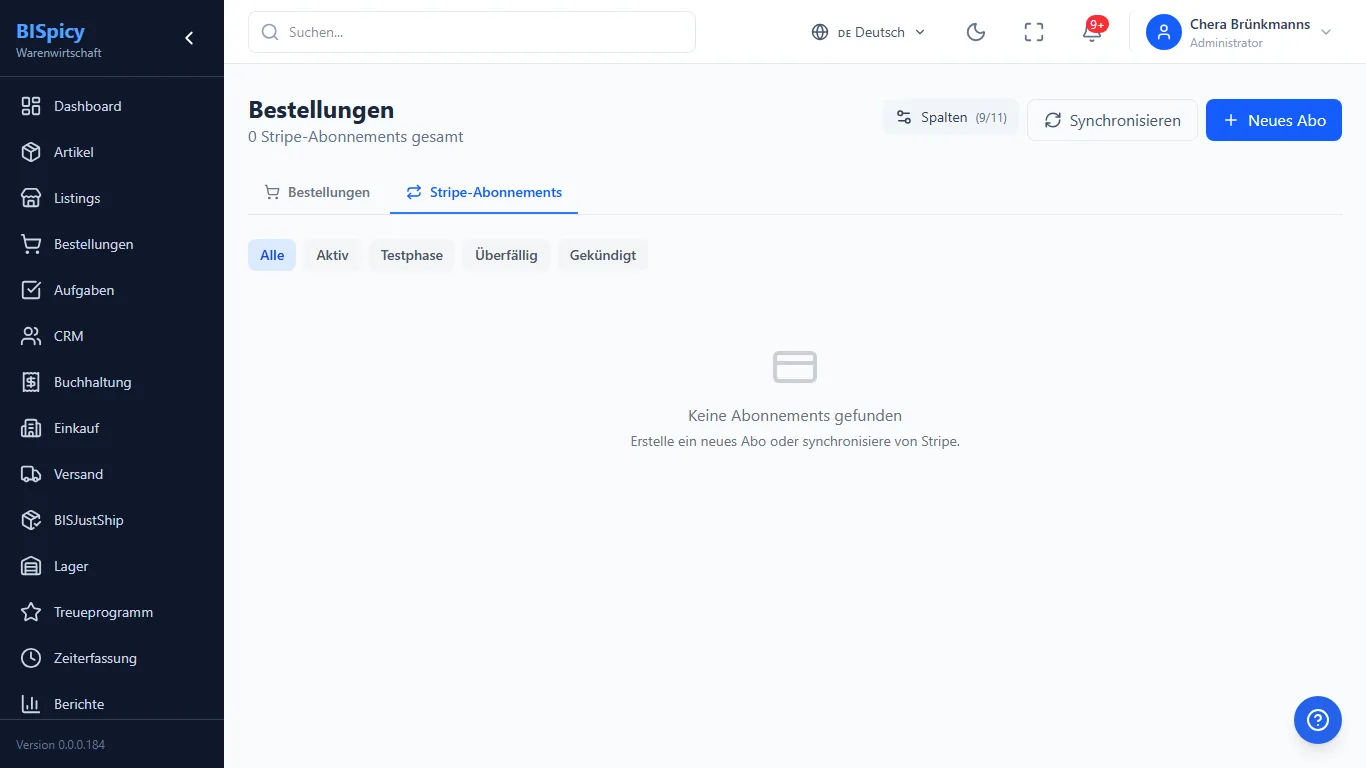Click the sidebar Bestellungen cart icon

pos(31,244)
